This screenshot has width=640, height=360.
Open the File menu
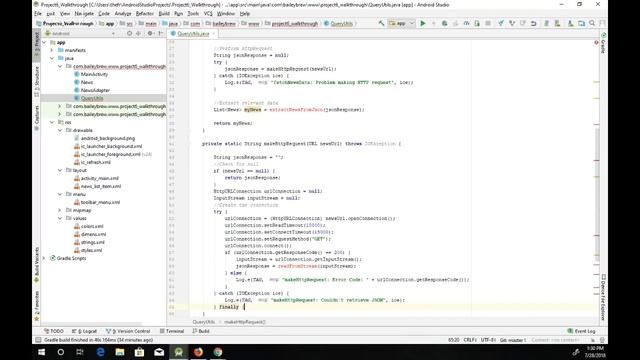(x=38, y=13)
